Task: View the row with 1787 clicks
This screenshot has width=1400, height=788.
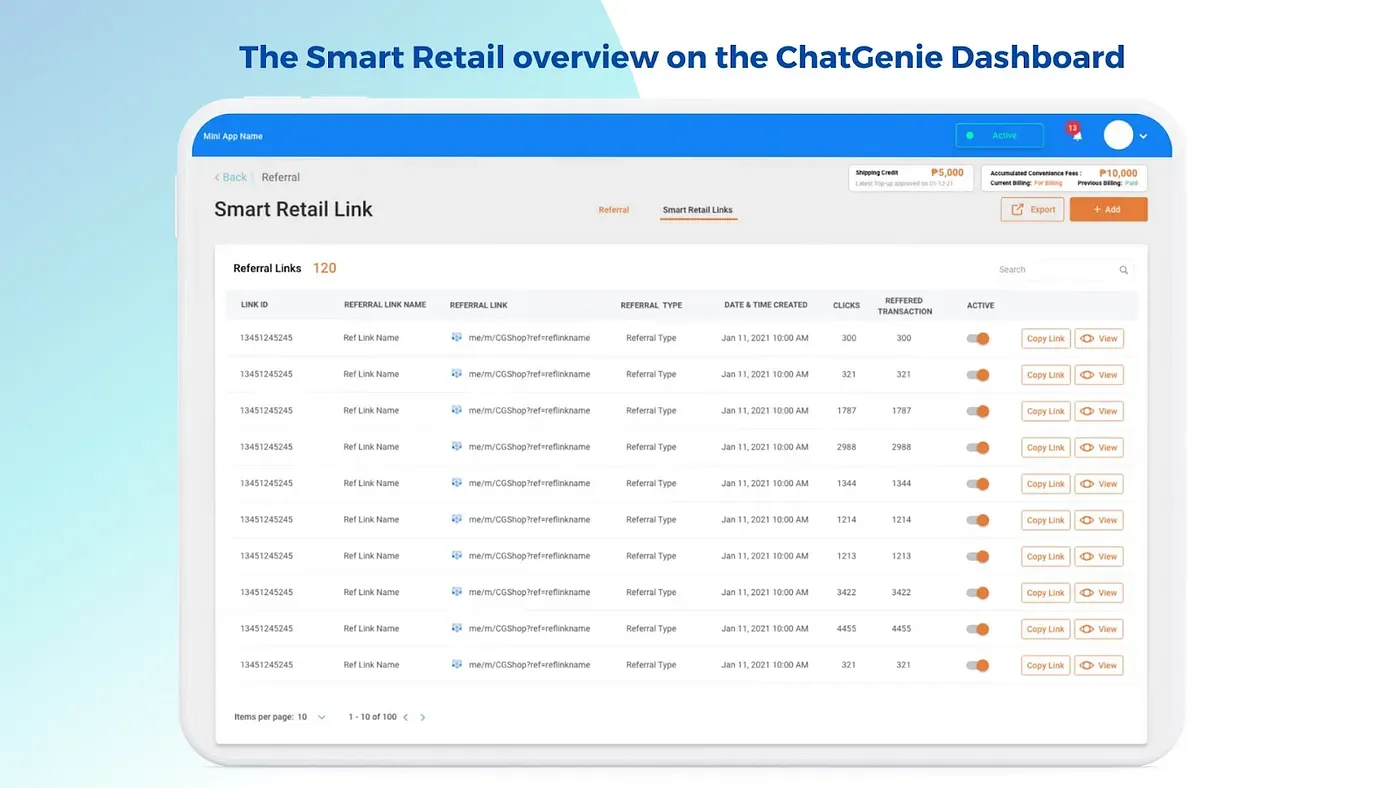Action: coord(1098,411)
